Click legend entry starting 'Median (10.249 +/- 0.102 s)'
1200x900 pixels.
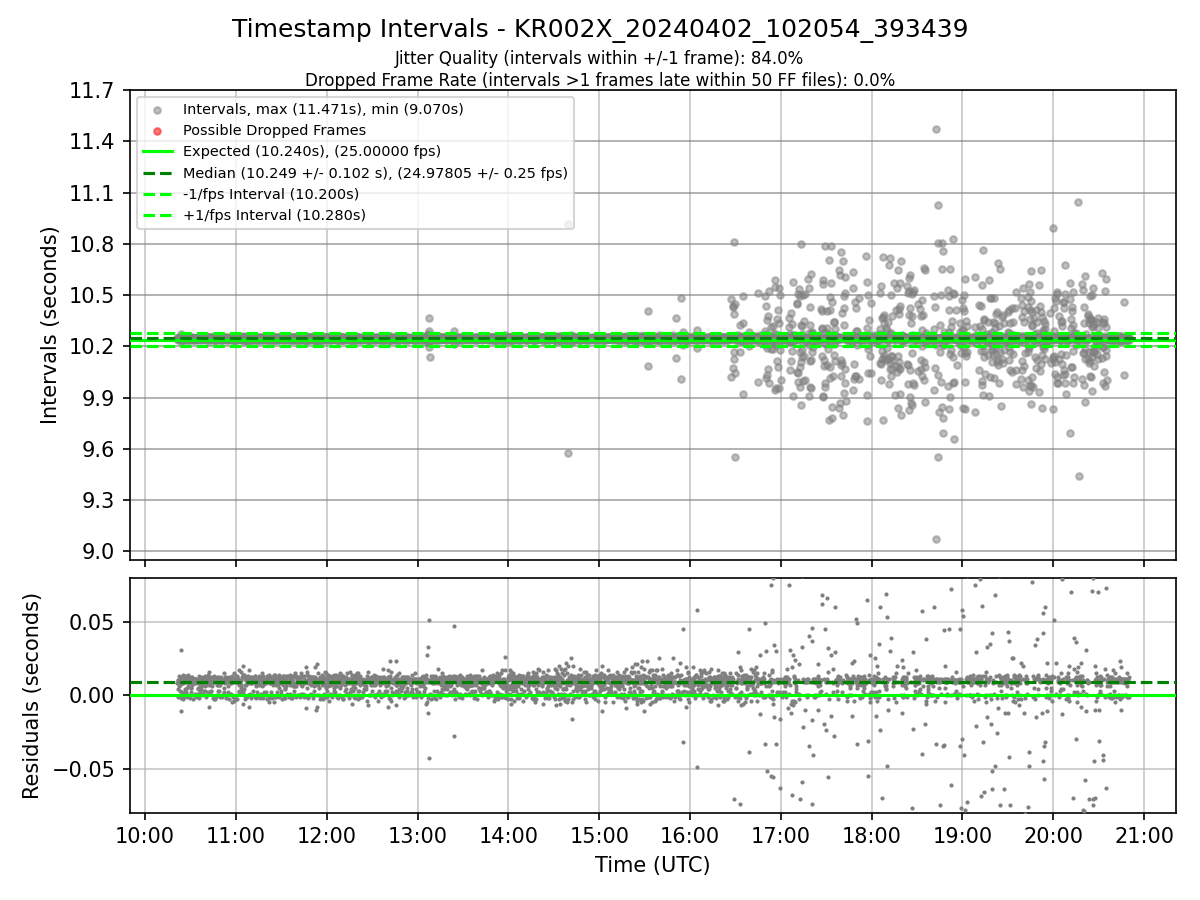click(375, 173)
